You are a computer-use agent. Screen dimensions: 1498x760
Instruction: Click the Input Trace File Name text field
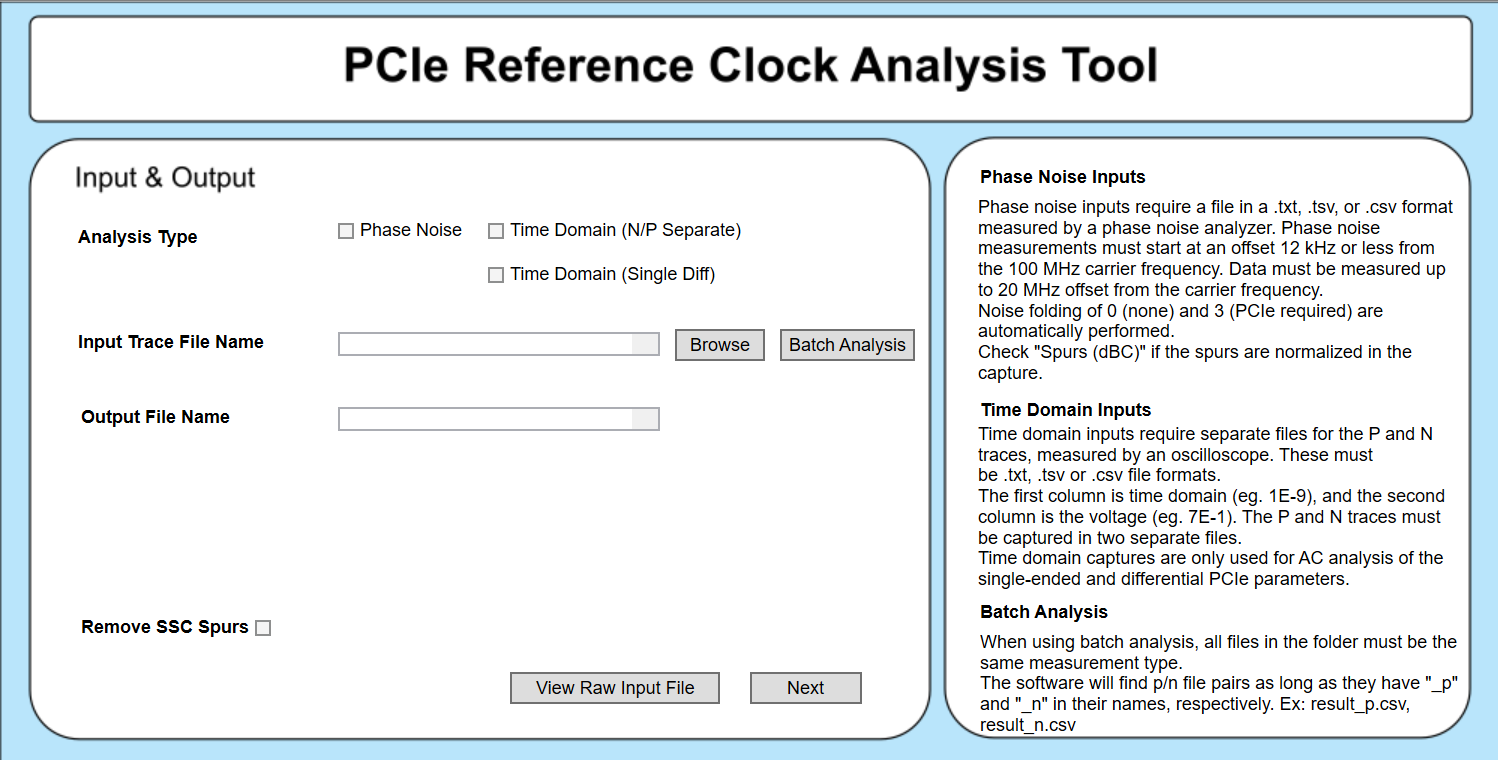pyautogui.click(x=486, y=345)
